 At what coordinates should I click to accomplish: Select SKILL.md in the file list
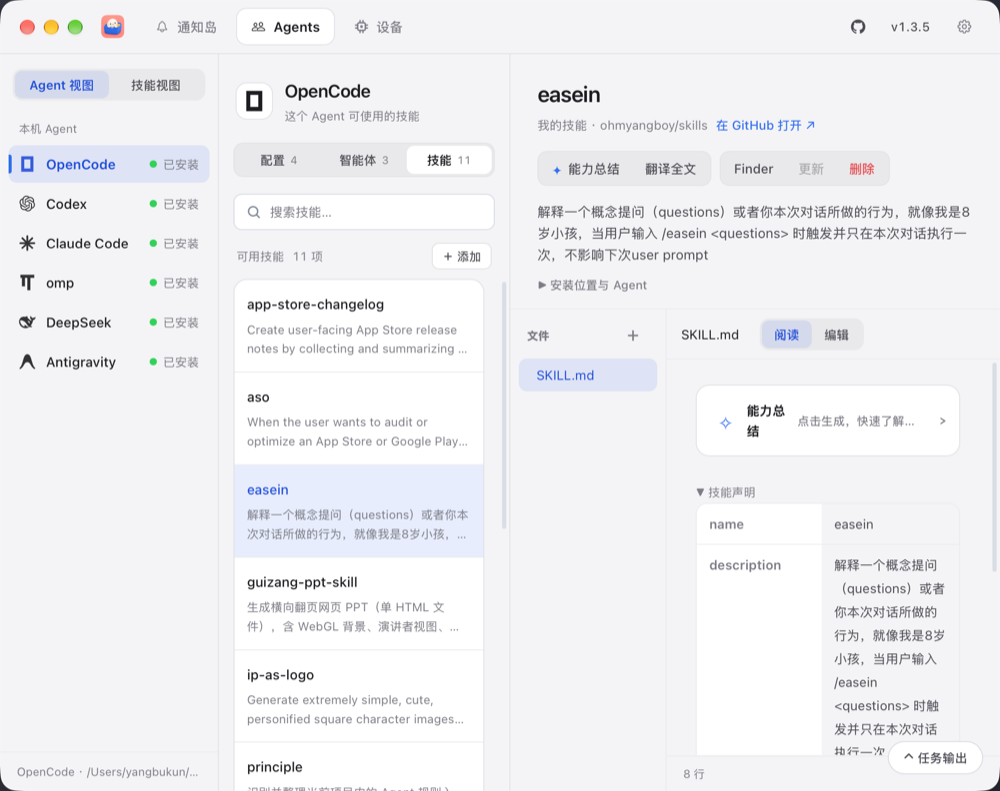[x=587, y=375]
